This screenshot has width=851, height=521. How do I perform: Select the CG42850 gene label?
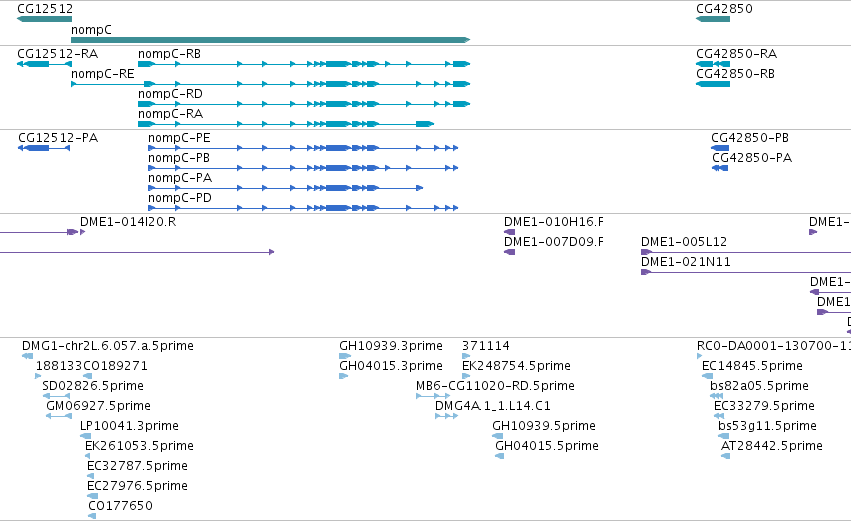(724, 9)
